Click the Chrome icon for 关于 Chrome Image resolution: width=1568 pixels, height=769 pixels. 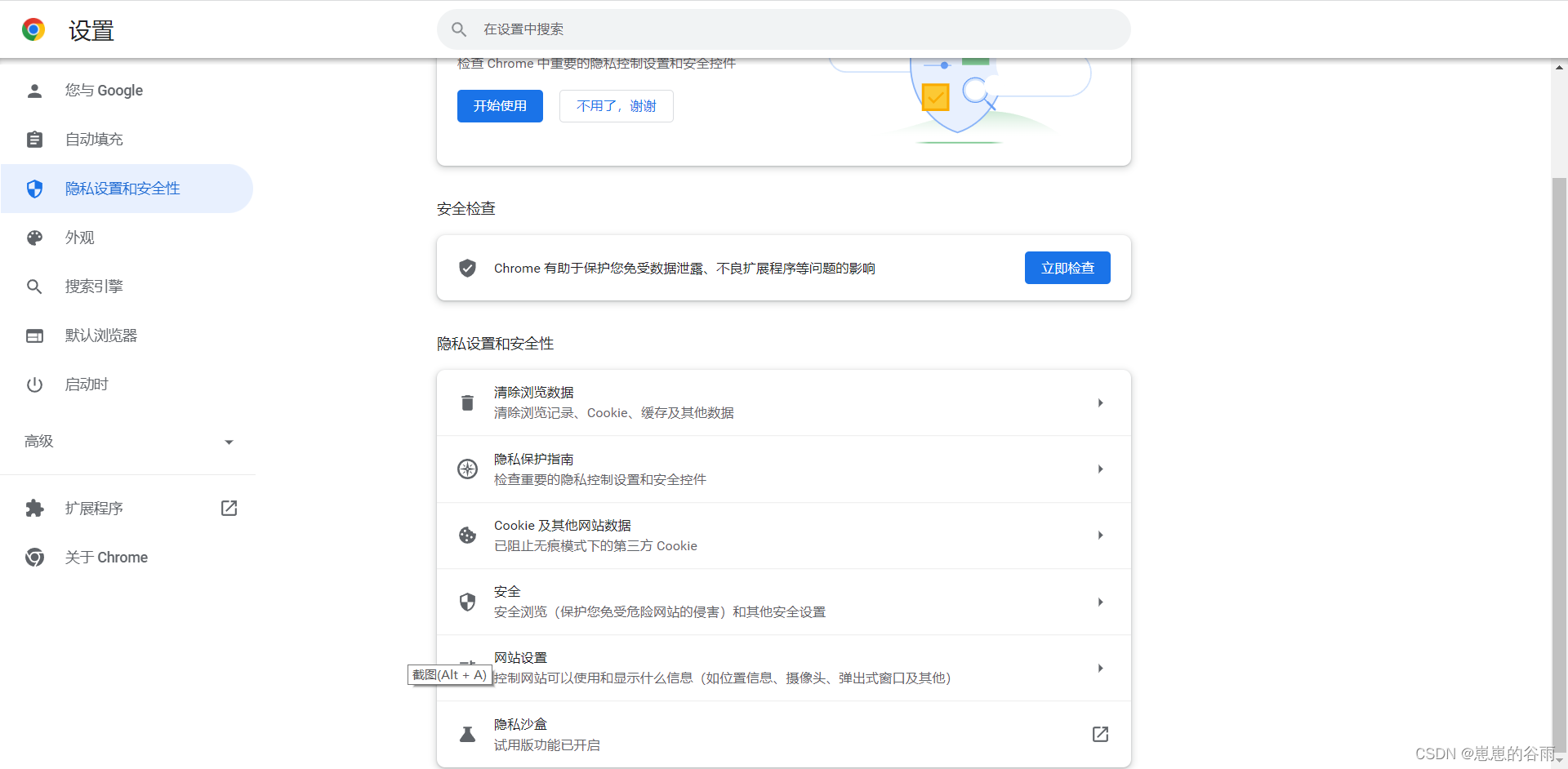click(34, 558)
